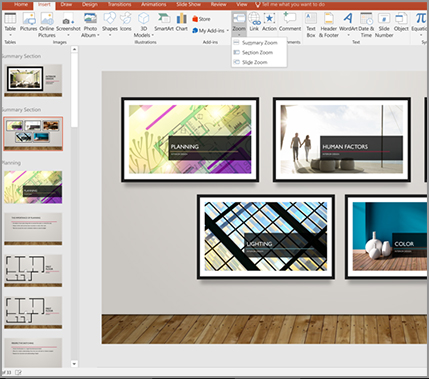The height and width of the screenshot is (379, 429).
Task: Open the 3D Models dropdown
Action: click(x=144, y=25)
